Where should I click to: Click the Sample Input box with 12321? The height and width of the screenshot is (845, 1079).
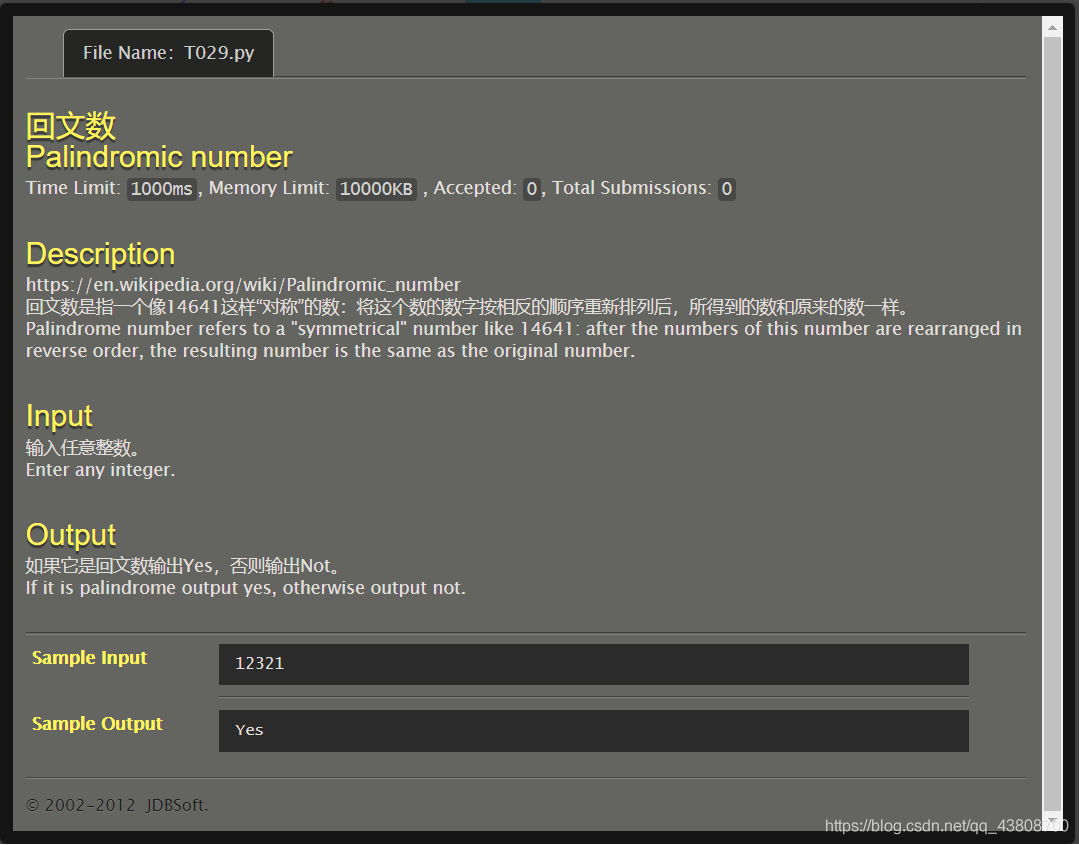[593, 664]
